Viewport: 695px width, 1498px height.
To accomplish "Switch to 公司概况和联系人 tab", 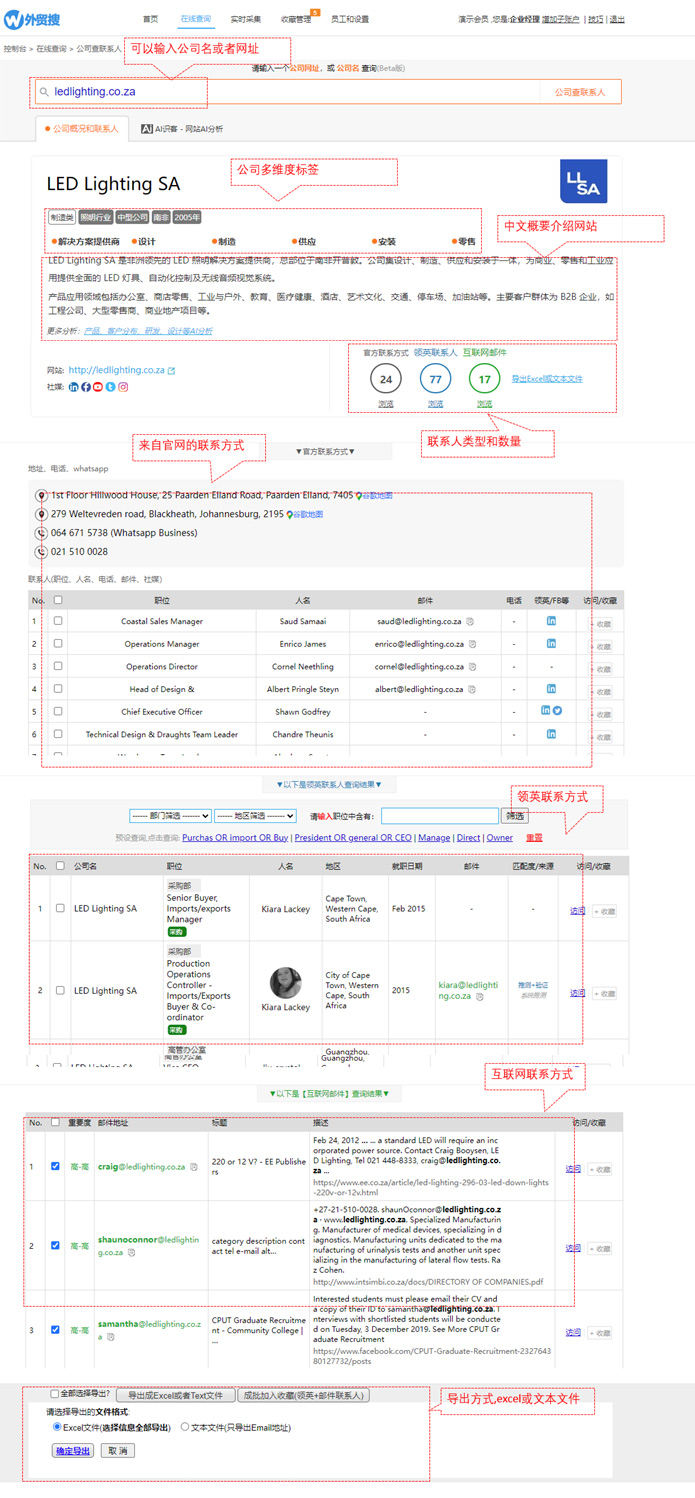I will pyautogui.click(x=81, y=129).
